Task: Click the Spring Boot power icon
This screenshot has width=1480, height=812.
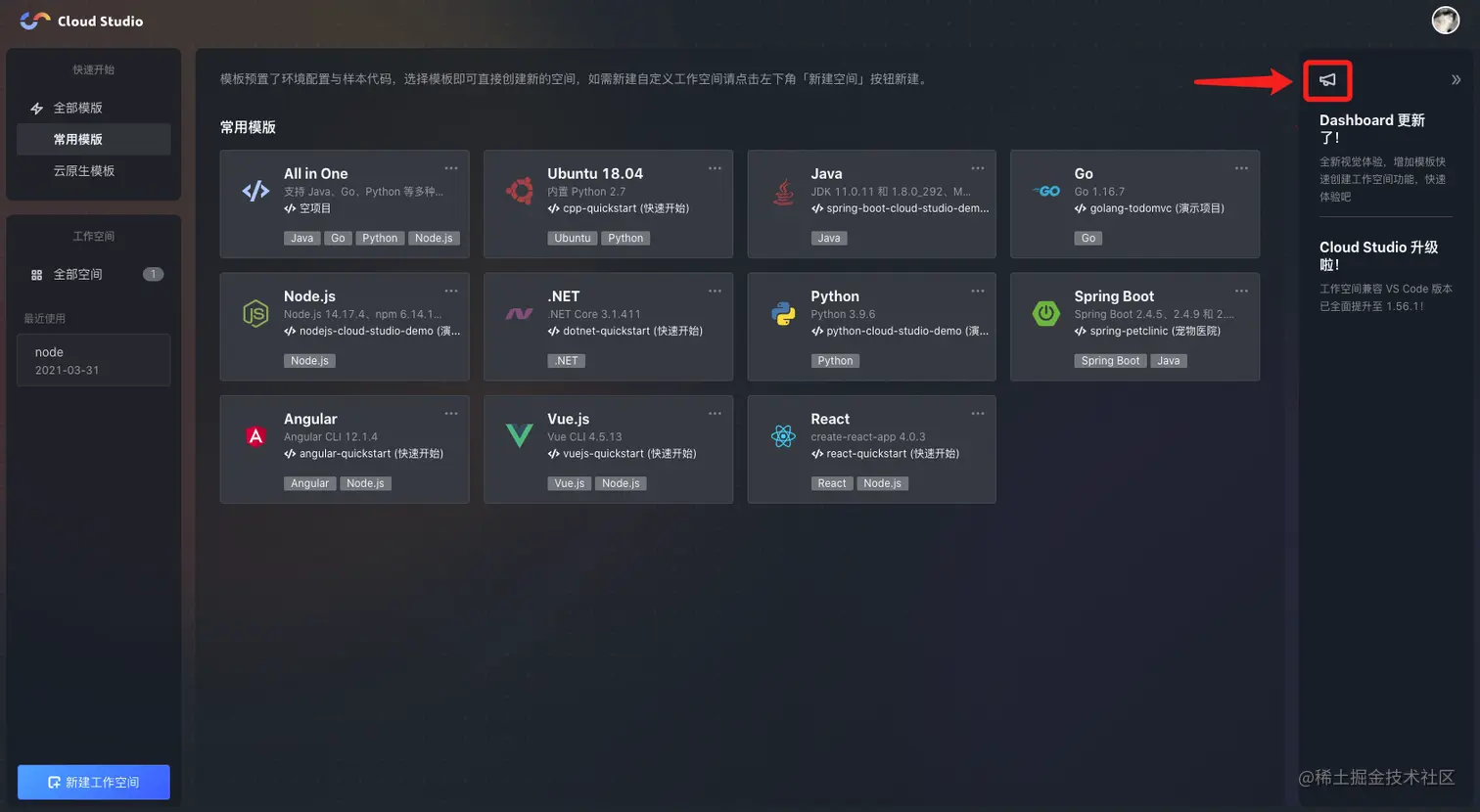Action: pyautogui.click(x=1046, y=313)
